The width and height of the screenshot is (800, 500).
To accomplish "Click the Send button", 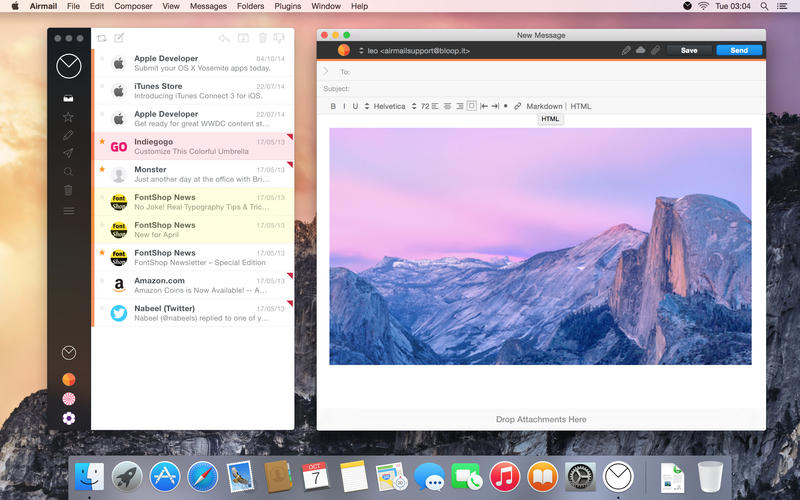I will [x=739, y=50].
